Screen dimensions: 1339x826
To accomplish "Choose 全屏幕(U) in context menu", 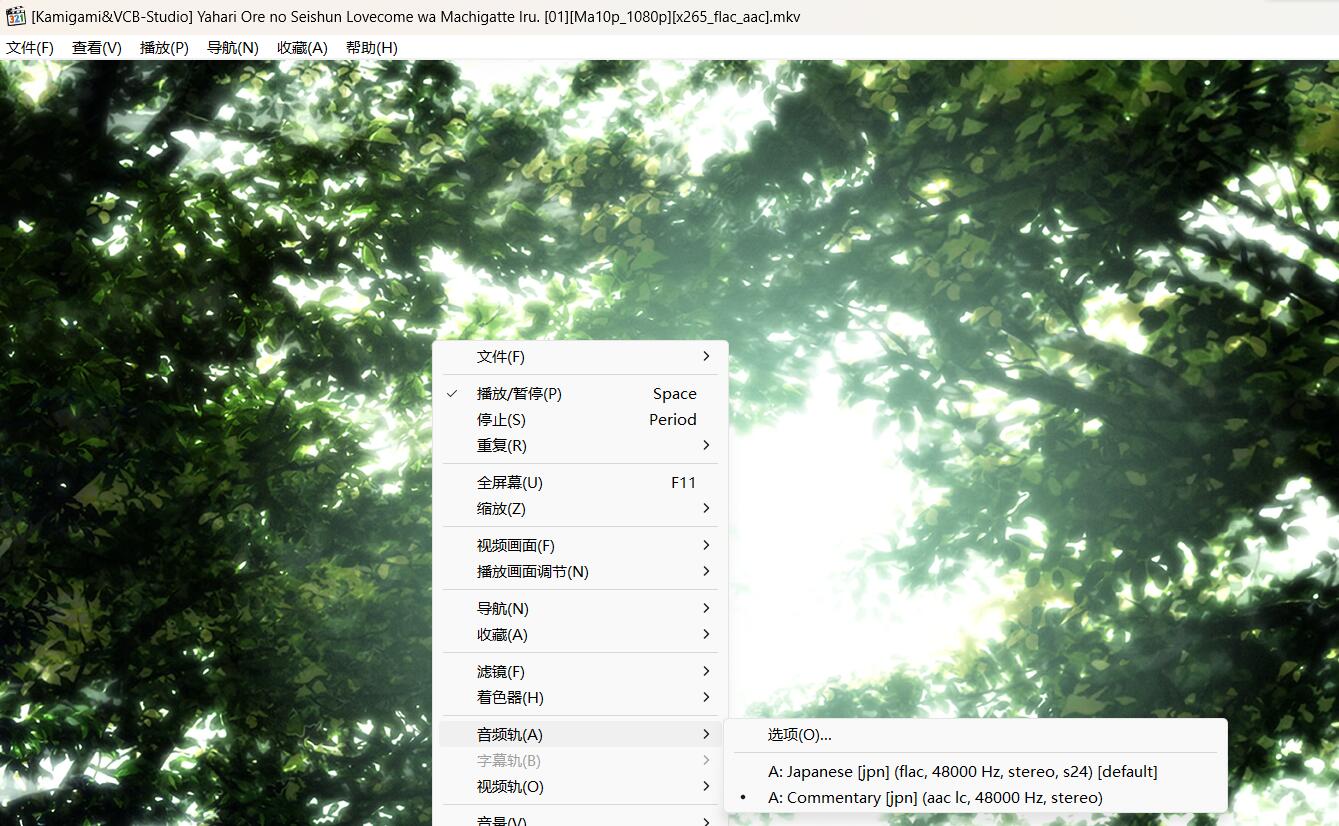I will (x=580, y=483).
